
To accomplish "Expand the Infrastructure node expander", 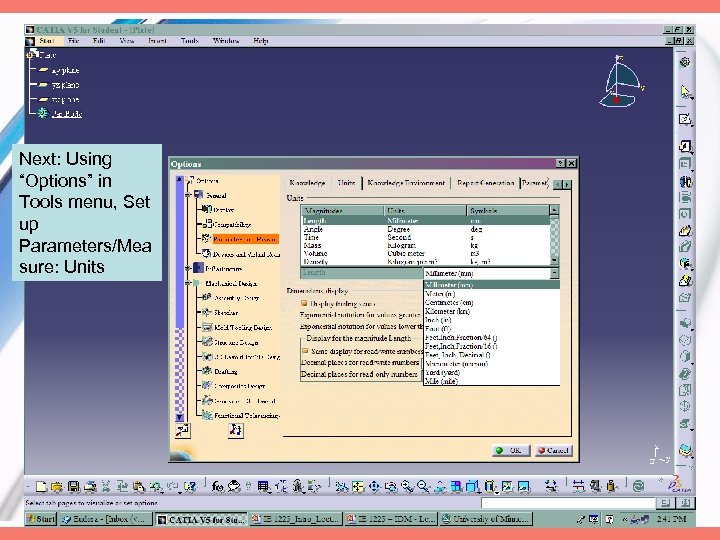I will [188, 268].
